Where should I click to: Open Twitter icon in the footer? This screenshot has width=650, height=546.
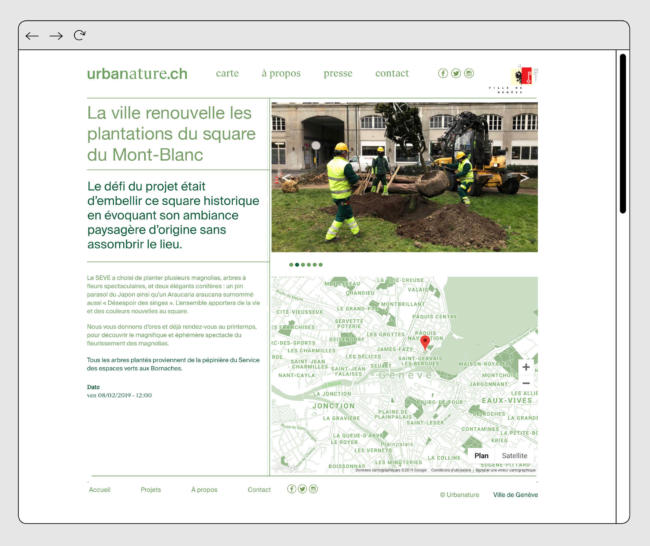pyautogui.click(x=302, y=489)
